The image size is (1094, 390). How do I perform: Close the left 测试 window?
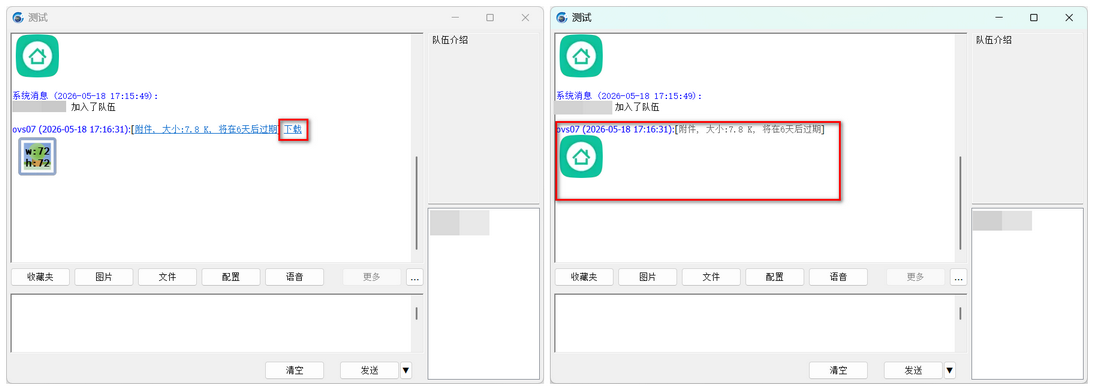525,17
